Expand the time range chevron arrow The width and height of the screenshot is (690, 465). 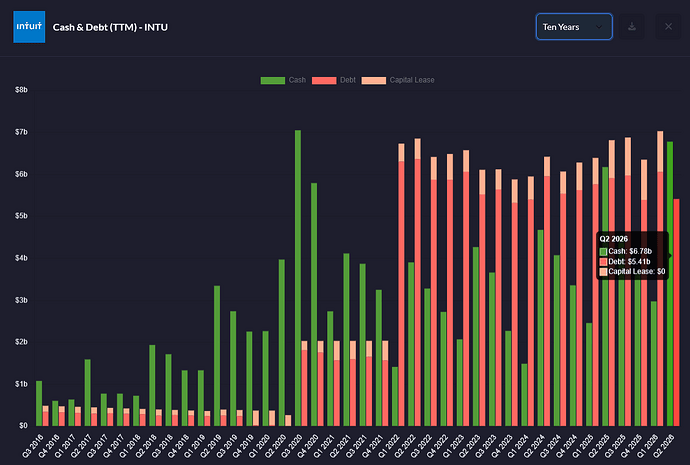(598, 27)
